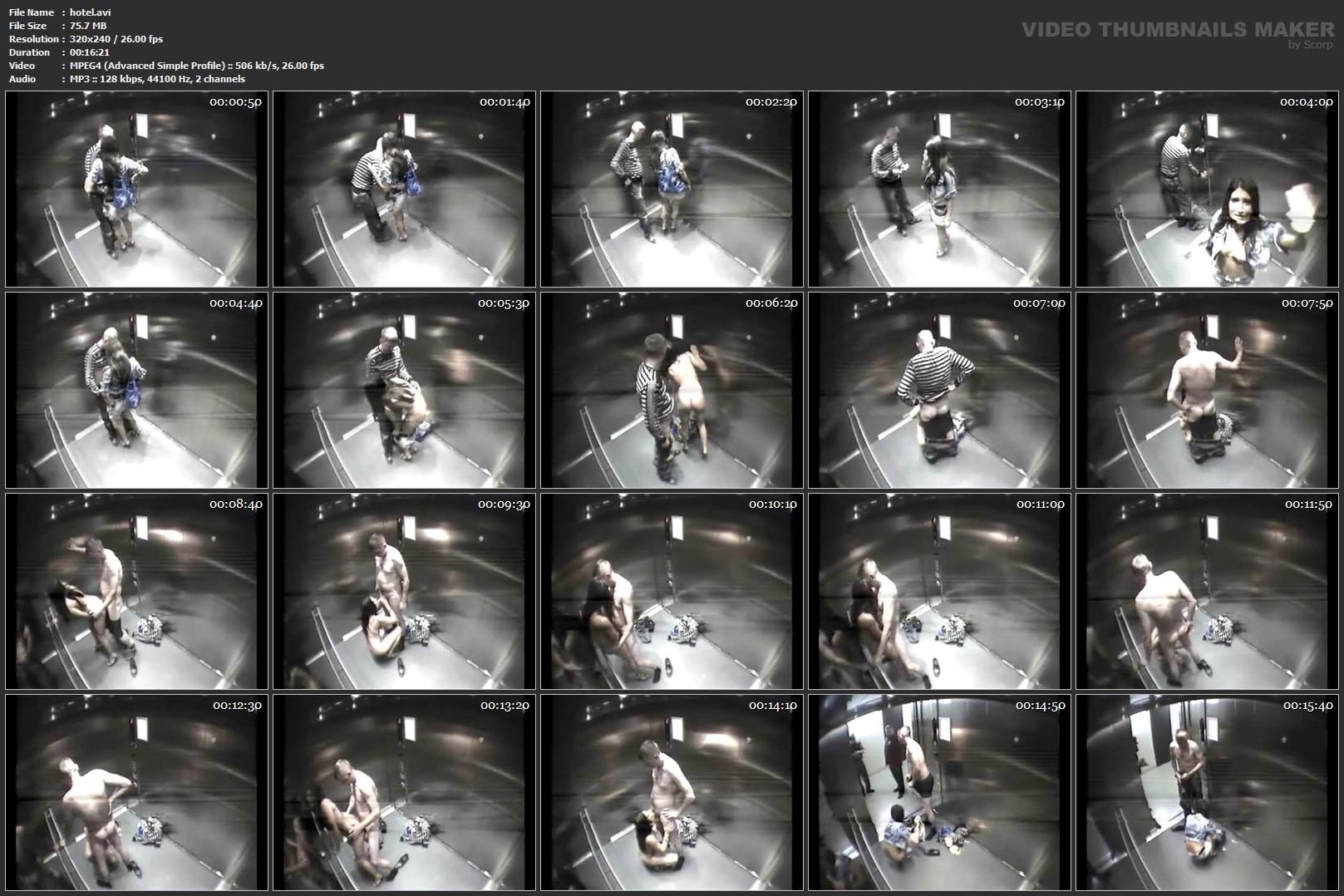Click the Video Thumbnails Maker watermark title

click(x=1177, y=30)
